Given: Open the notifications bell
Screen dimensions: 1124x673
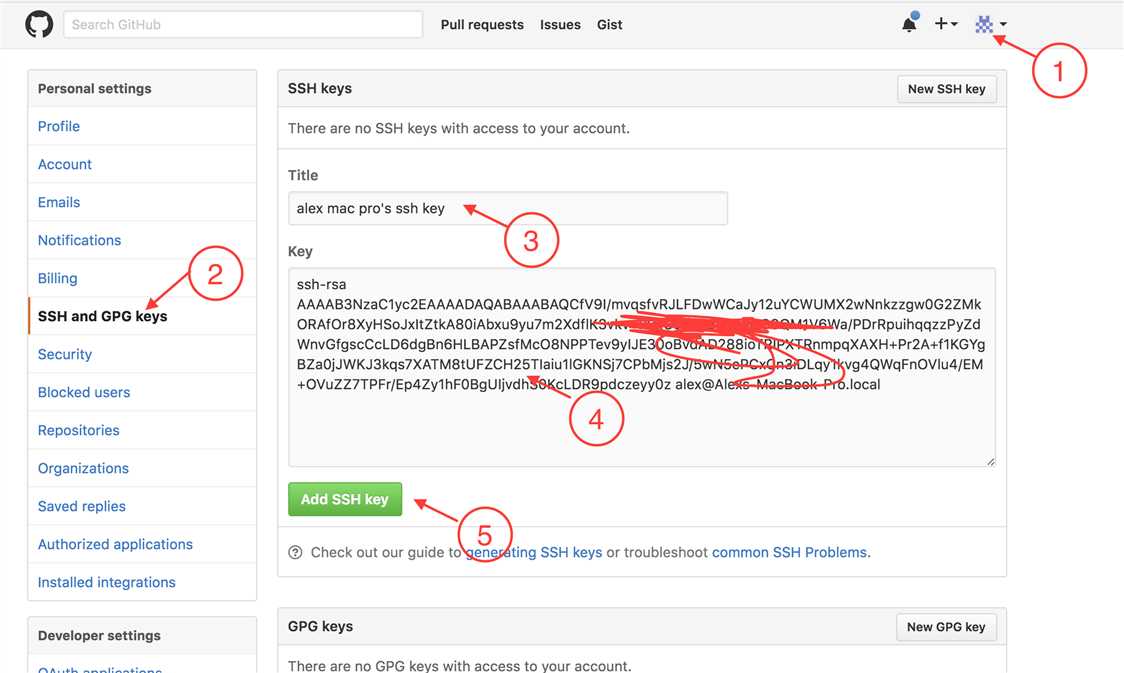Looking at the screenshot, I should pos(909,24).
